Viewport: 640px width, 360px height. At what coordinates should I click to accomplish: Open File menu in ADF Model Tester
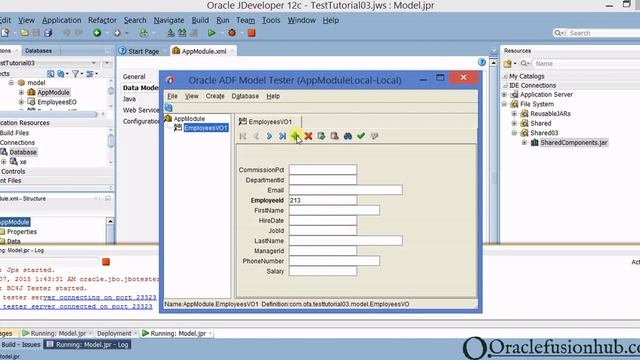pos(172,96)
